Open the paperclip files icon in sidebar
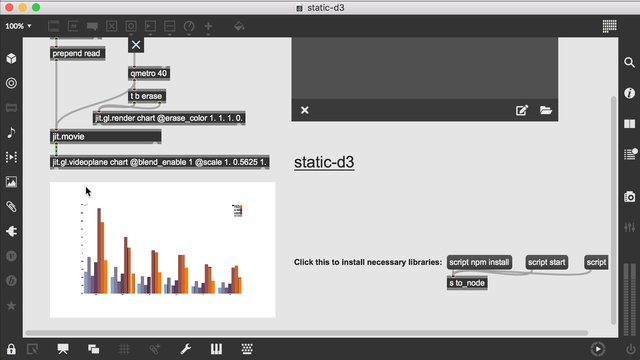640x360 pixels. click(x=11, y=207)
